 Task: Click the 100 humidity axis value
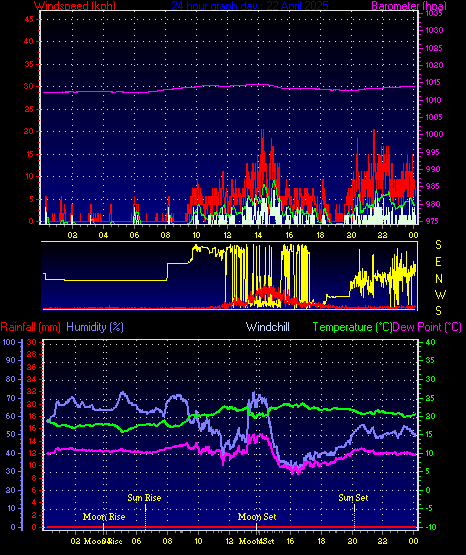pyautogui.click(x=9, y=342)
